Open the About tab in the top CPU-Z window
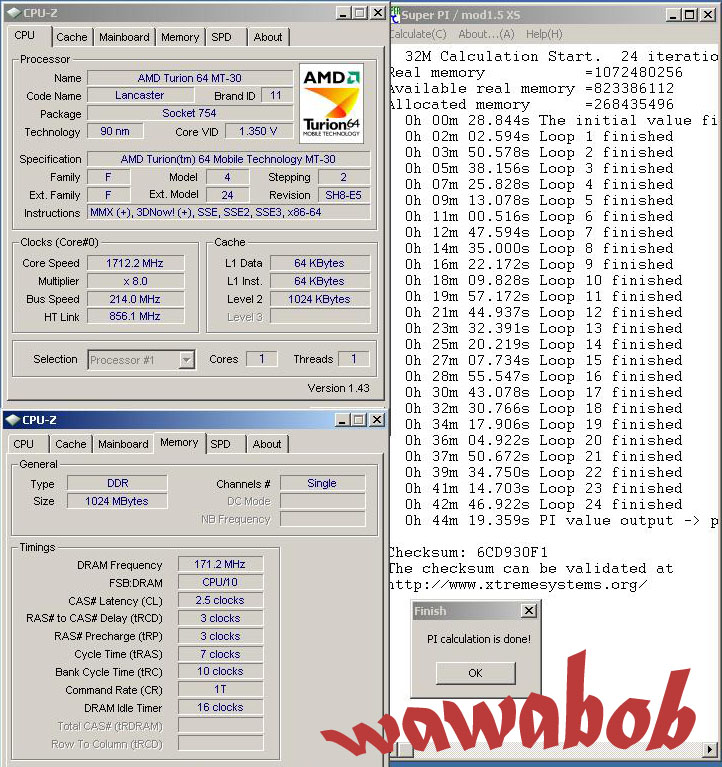This screenshot has height=767, width=722. coord(268,37)
